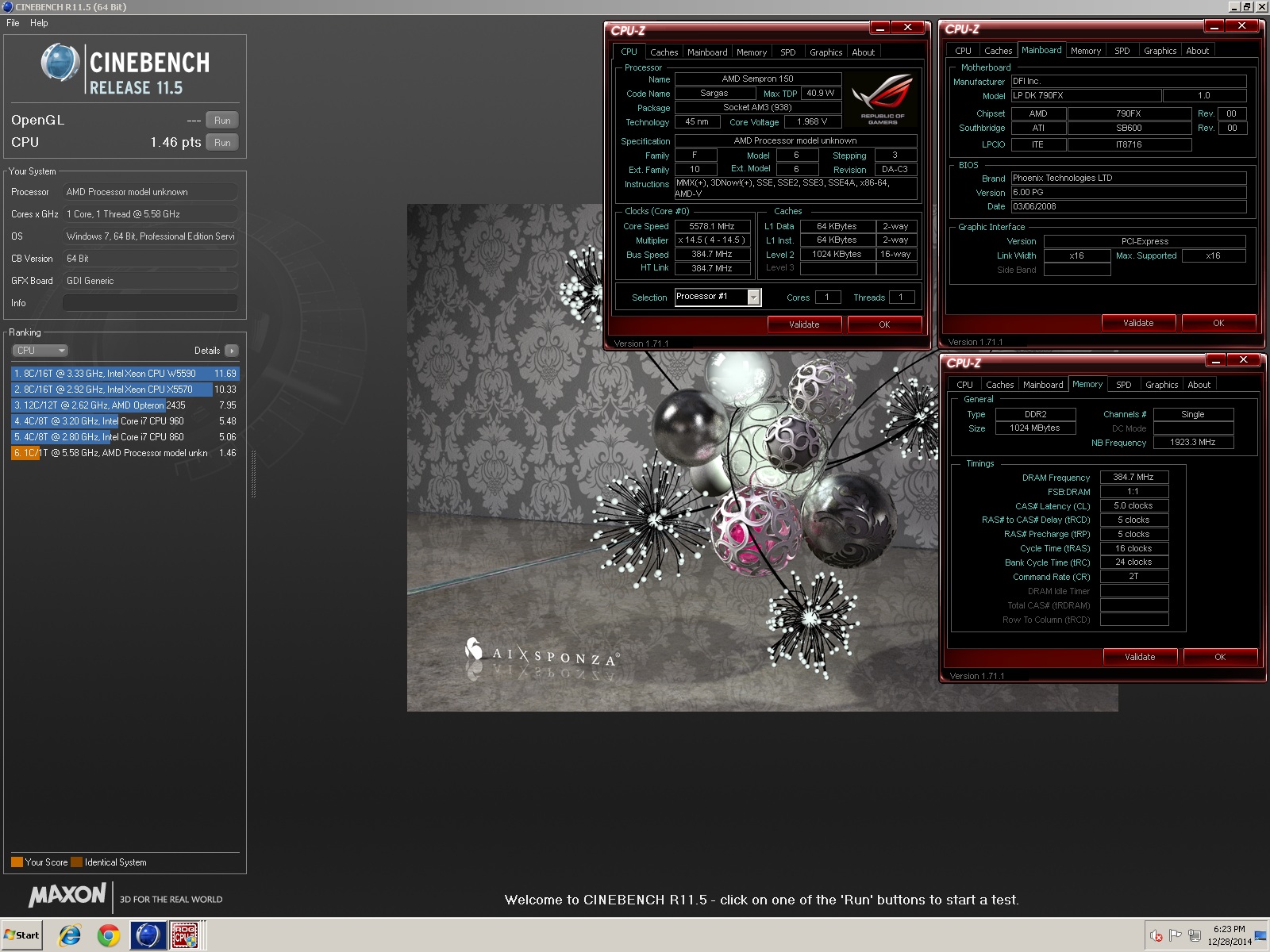
Task: Open Caches tab in first CPU-Z window
Action: click(664, 52)
